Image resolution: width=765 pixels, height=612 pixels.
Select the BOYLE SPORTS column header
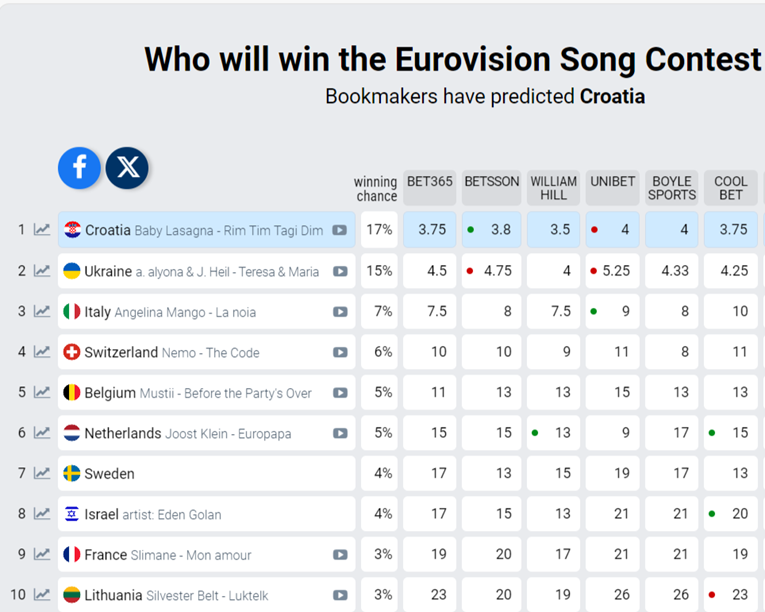(x=672, y=188)
